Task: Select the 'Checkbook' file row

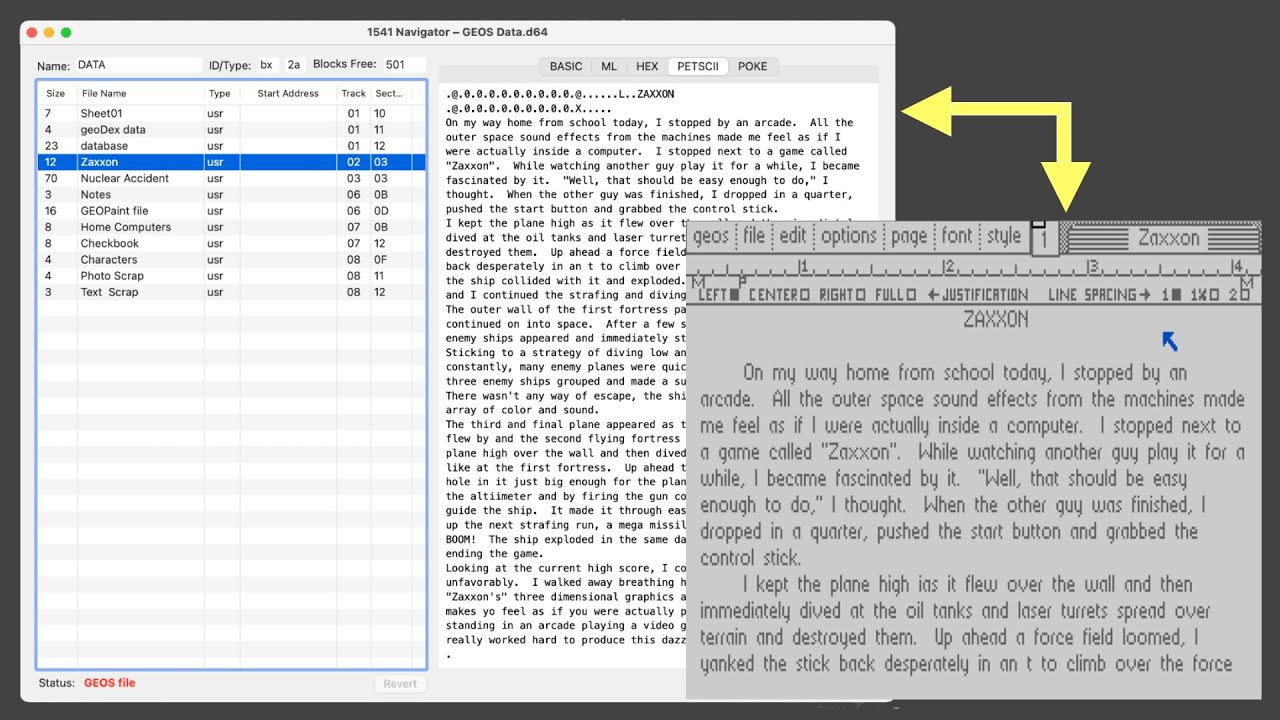Action: pyautogui.click(x=232, y=243)
